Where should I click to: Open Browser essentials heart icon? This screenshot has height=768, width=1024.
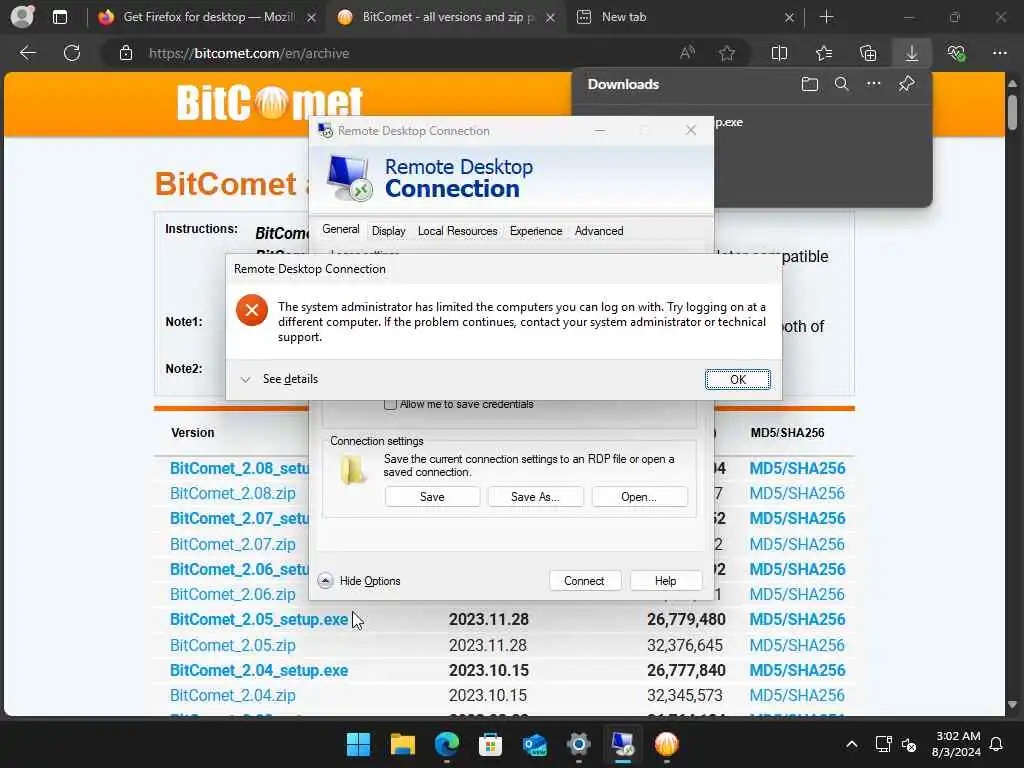[956, 53]
